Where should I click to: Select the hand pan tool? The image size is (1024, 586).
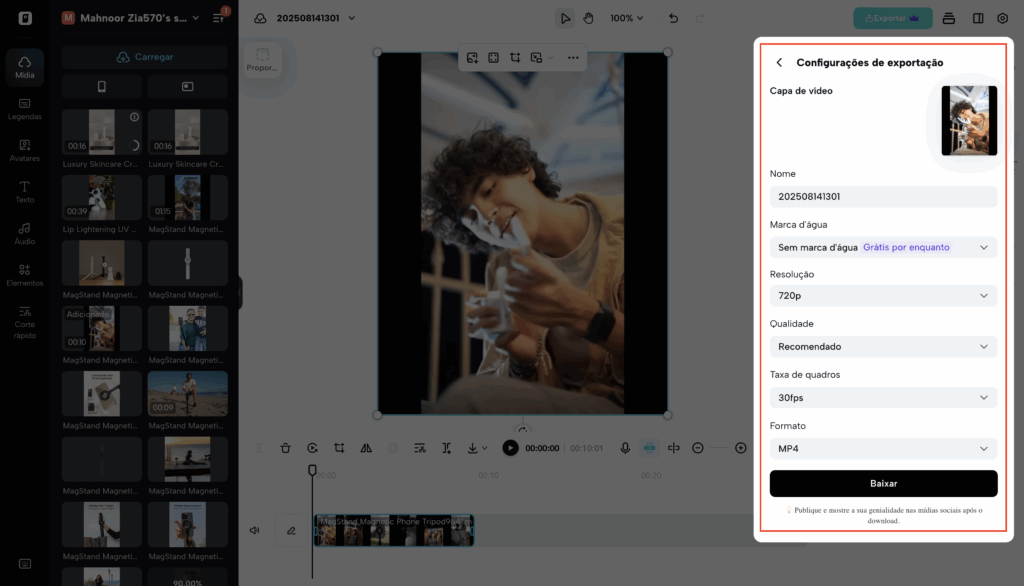click(589, 18)
